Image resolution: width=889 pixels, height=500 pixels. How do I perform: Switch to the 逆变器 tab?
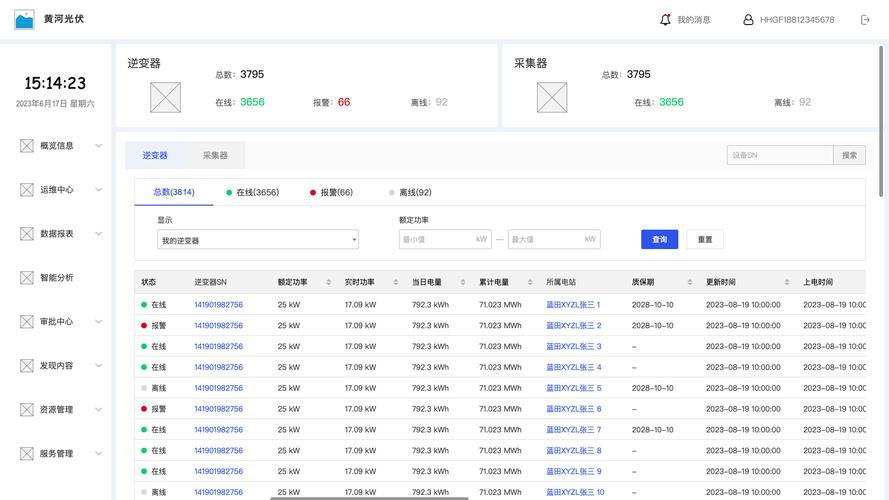point(155,155)
